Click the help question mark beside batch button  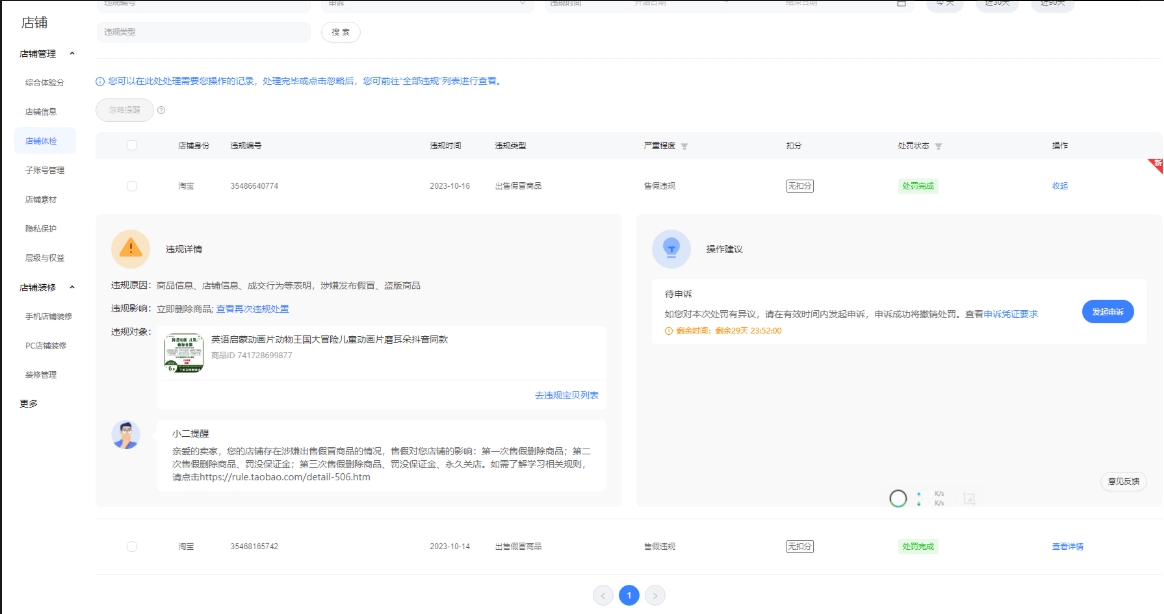click(161, 110)
